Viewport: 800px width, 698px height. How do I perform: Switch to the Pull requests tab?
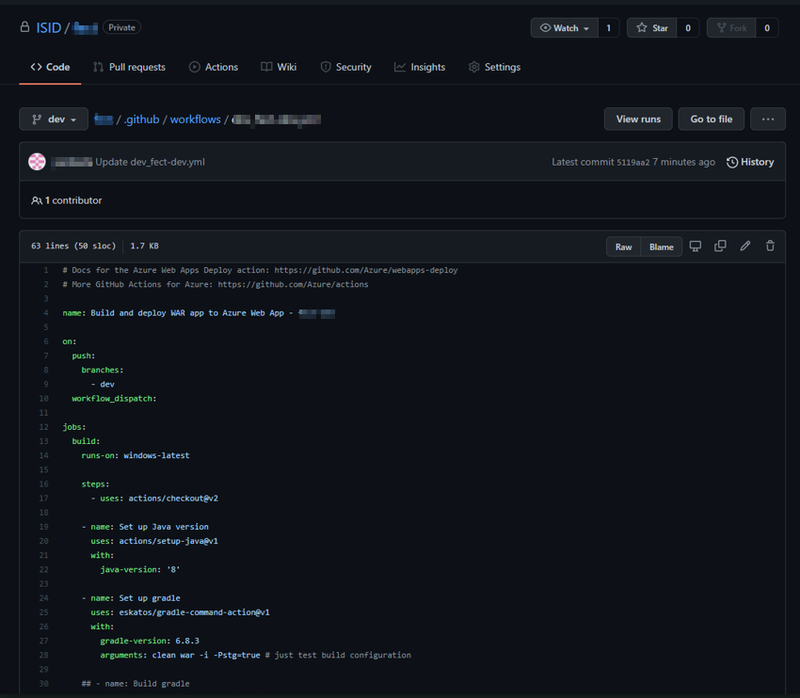pyautogui.click(x=129, y=67)
